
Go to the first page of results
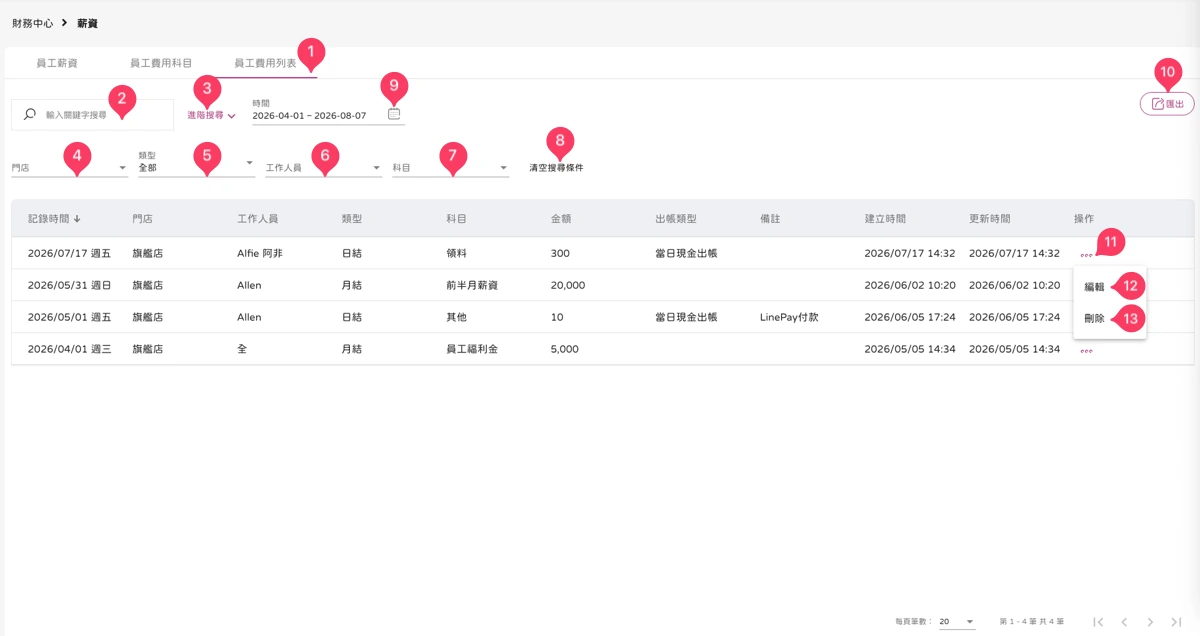click(1098, 622)
